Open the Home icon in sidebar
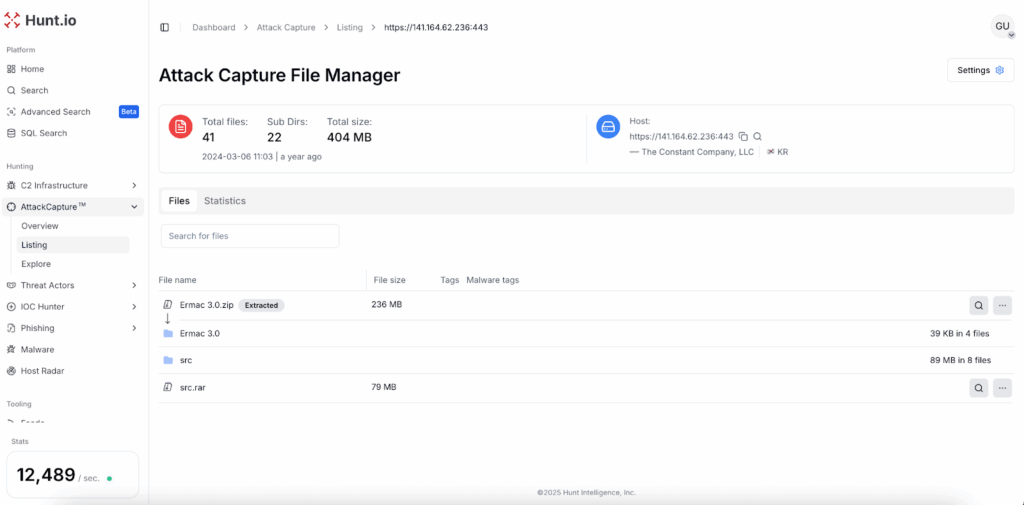The image size is (1024, 505). pos(11,69)
